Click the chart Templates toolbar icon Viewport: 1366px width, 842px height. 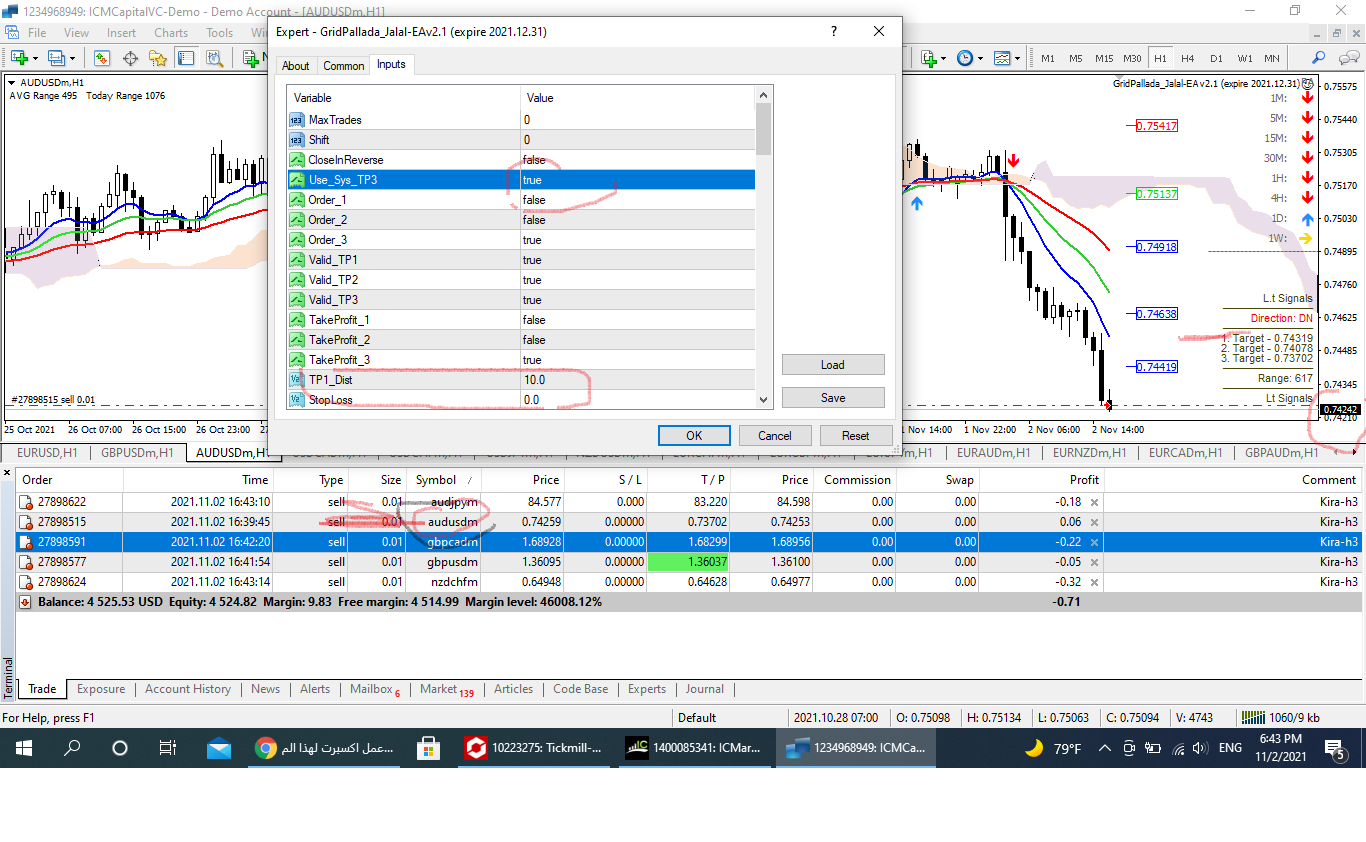point(1003,58)
